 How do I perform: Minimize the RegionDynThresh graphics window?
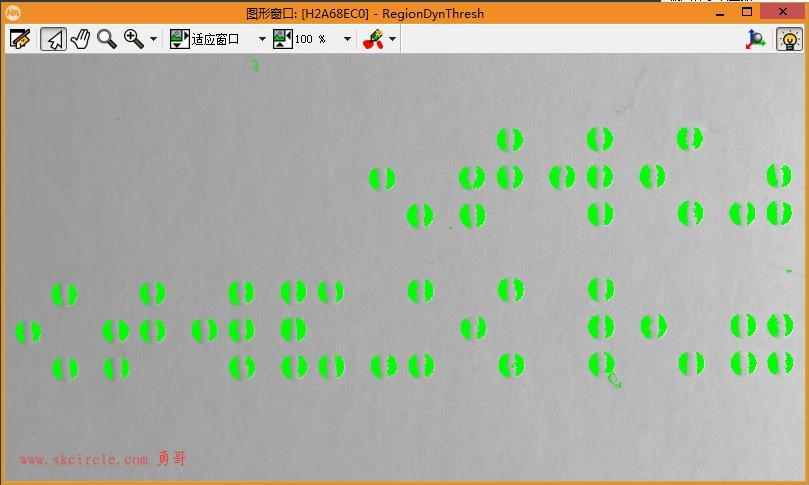[720, 12]
